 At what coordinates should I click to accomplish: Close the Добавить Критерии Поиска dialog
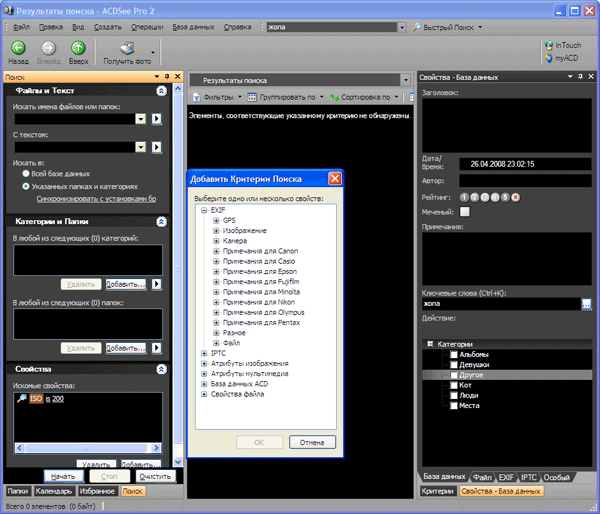[x=335, y=179]
